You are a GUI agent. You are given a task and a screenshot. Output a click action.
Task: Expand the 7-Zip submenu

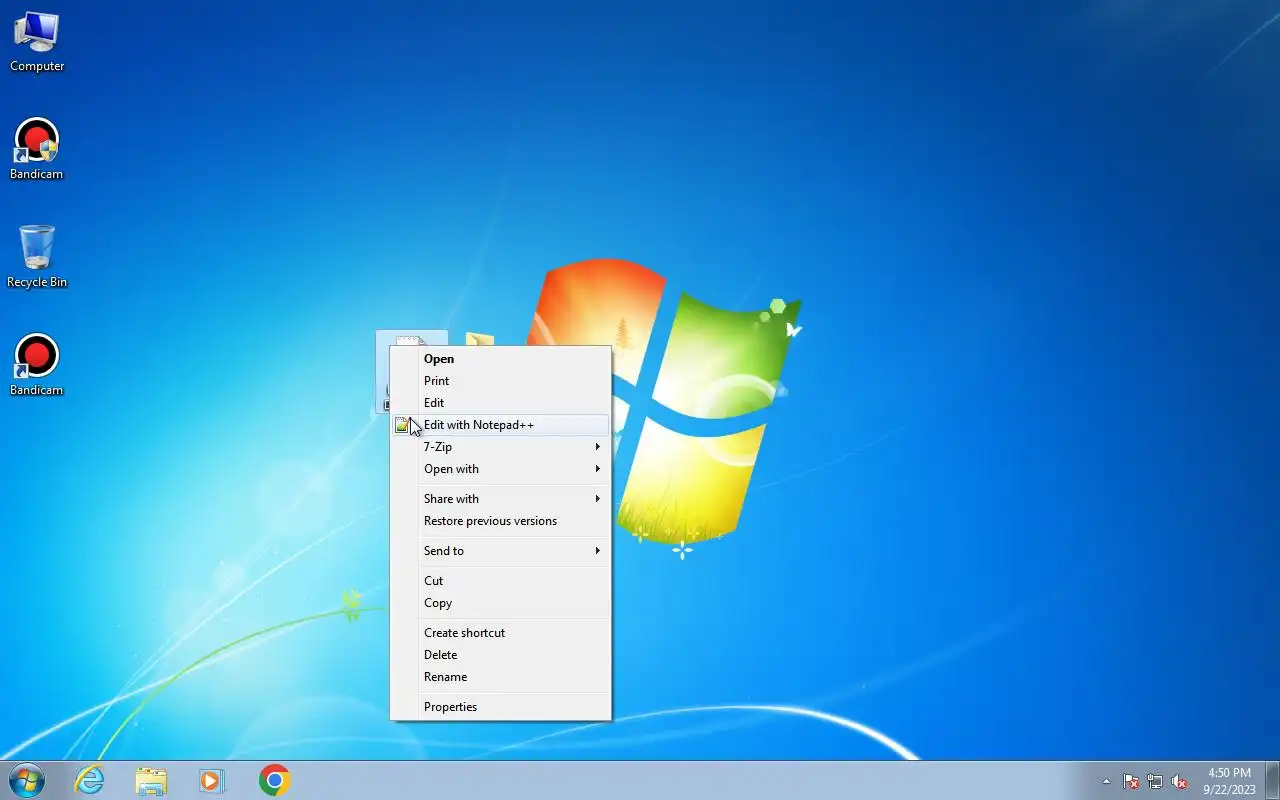[500, 447]
